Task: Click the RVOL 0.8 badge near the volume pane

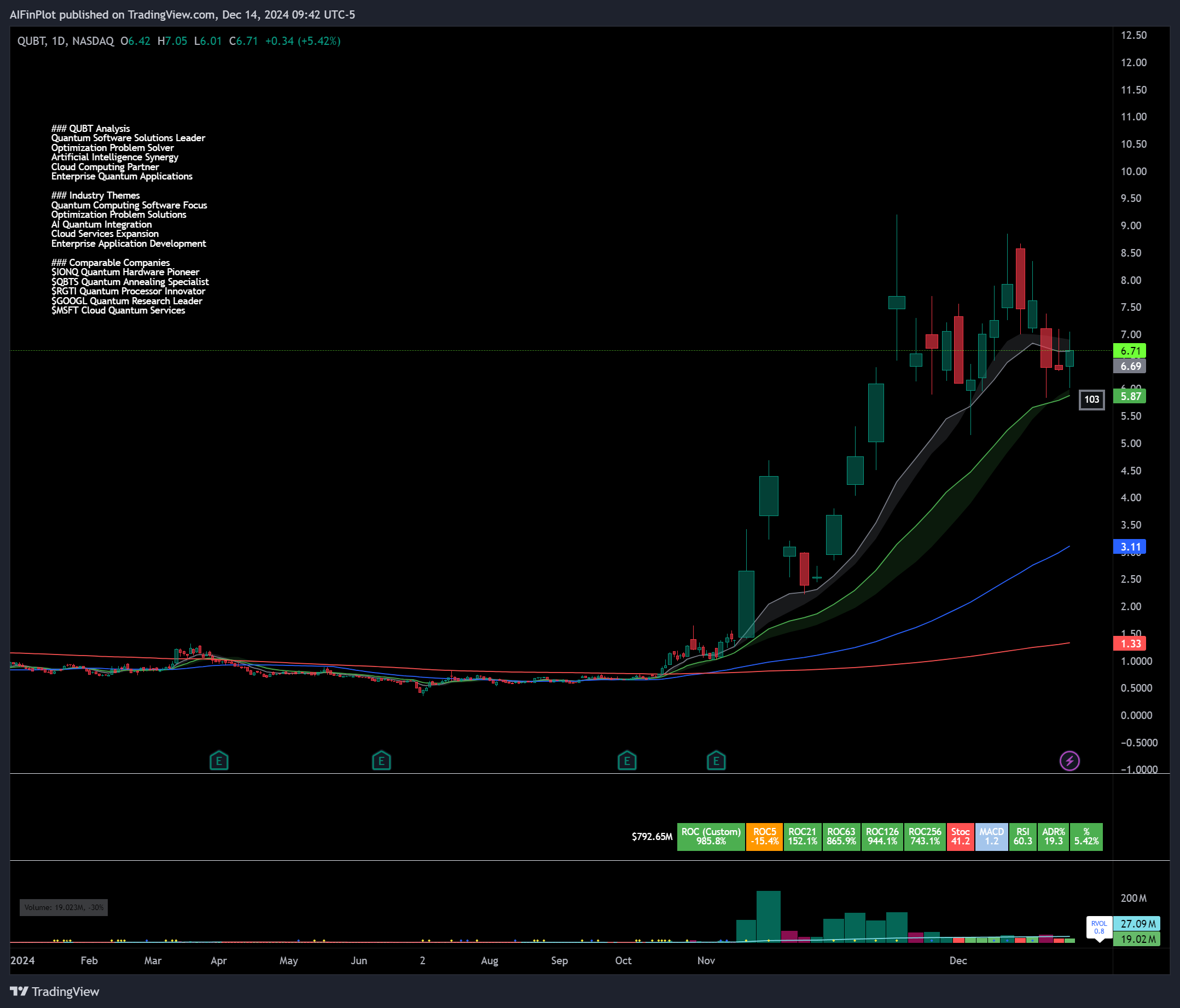Action: tap(1099, 926)
